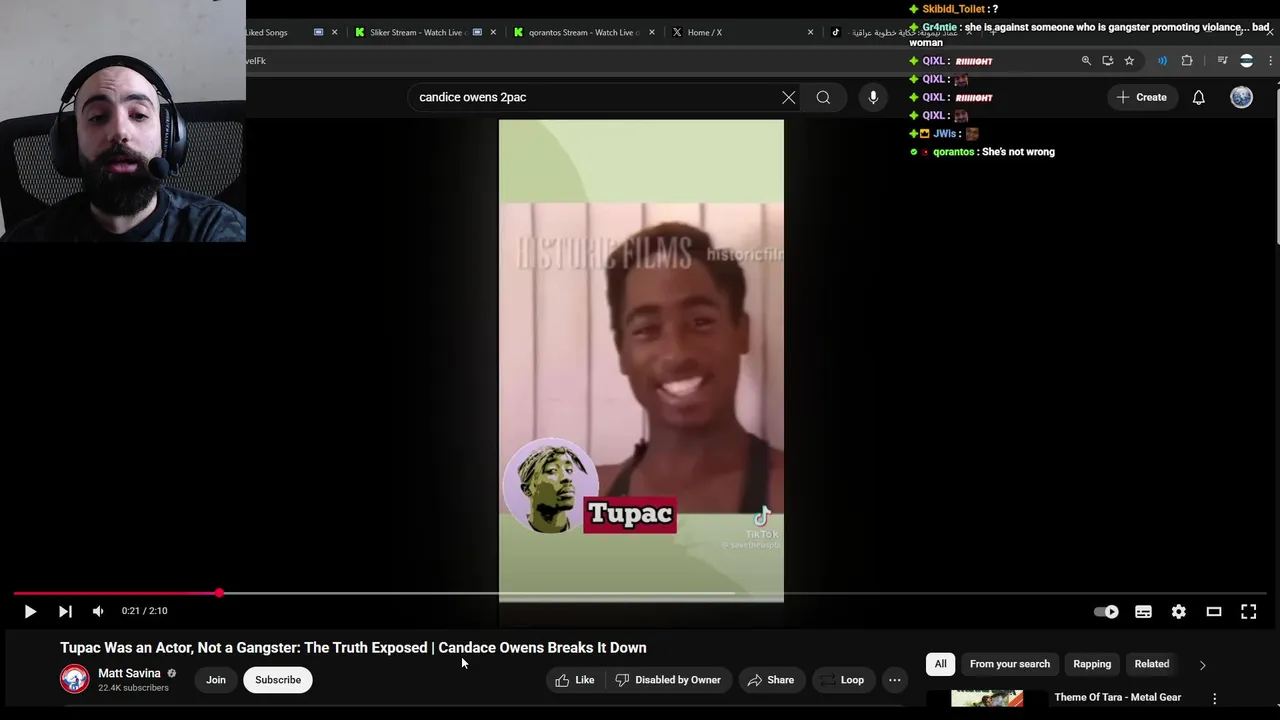Viewport: 1280px width, 720px height.
Task: Toggle the Loop button
Action: click(841, 680)
